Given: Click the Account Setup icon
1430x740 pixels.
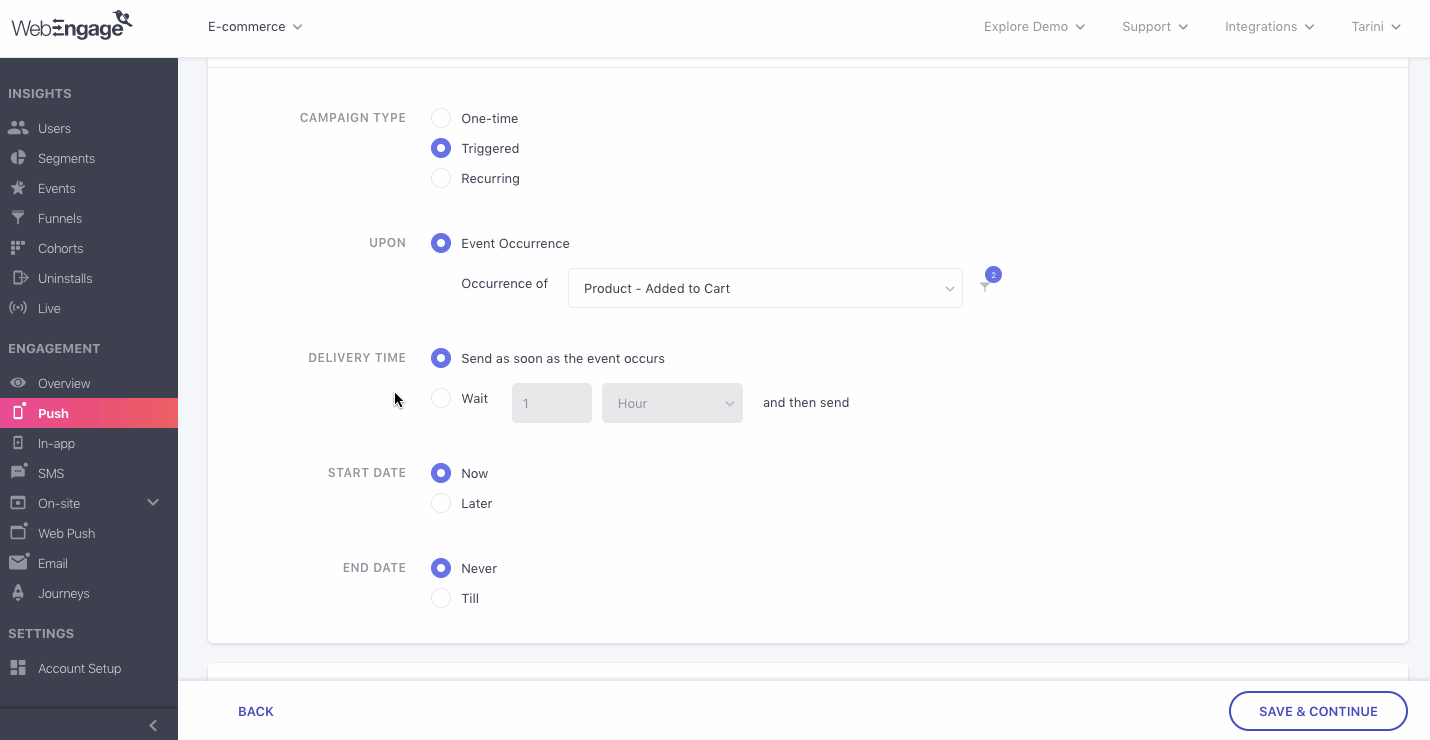Looking at the screenshot, I should pyautogui.click(x=18, y=668).
